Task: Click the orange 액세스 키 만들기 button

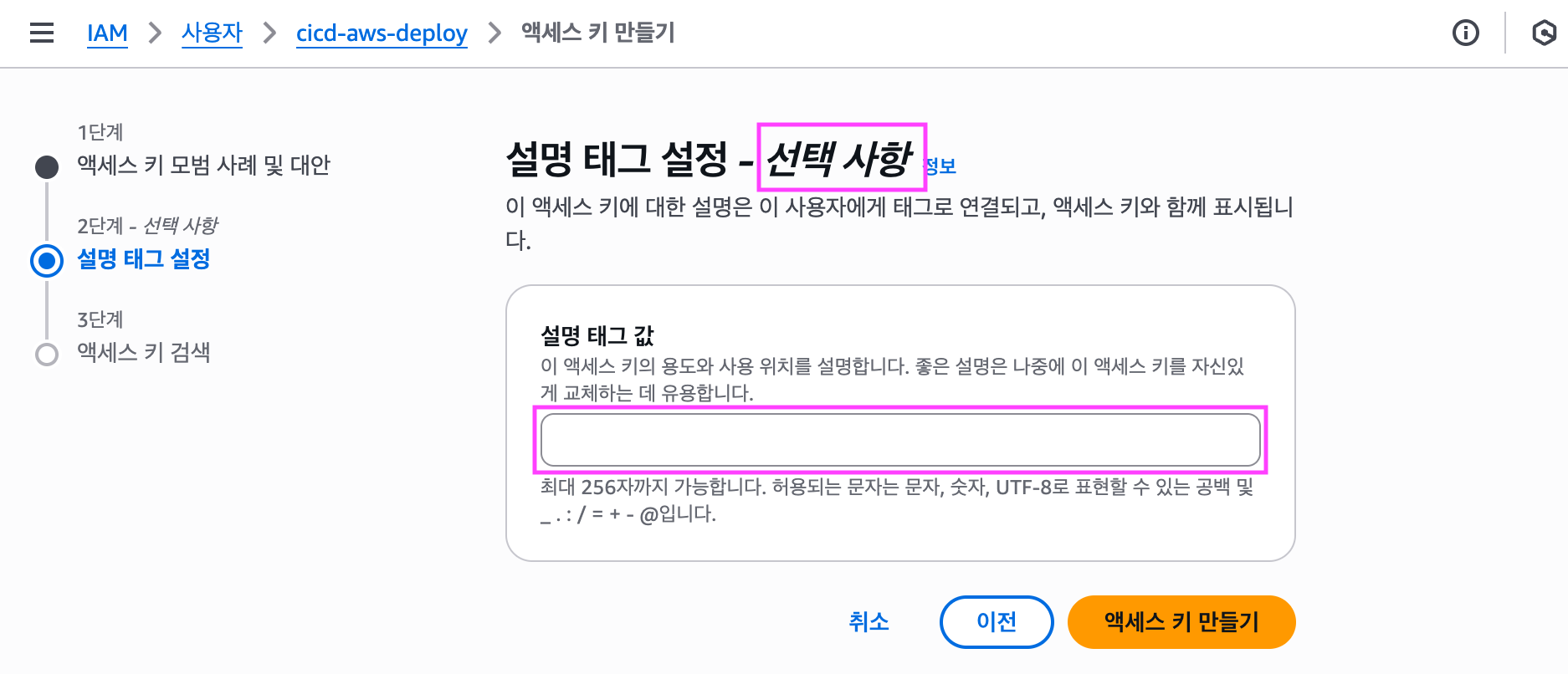Action: pyautogui.click(x=1181, y=622)
